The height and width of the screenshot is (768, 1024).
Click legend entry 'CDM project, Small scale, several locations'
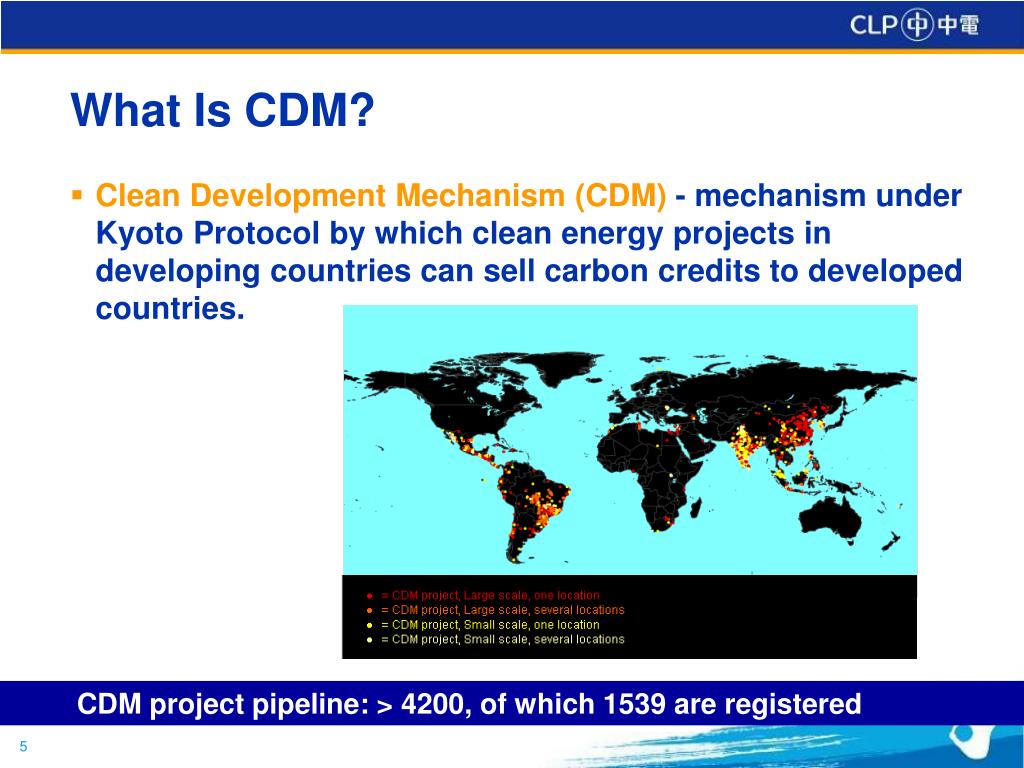click(502, 639)
